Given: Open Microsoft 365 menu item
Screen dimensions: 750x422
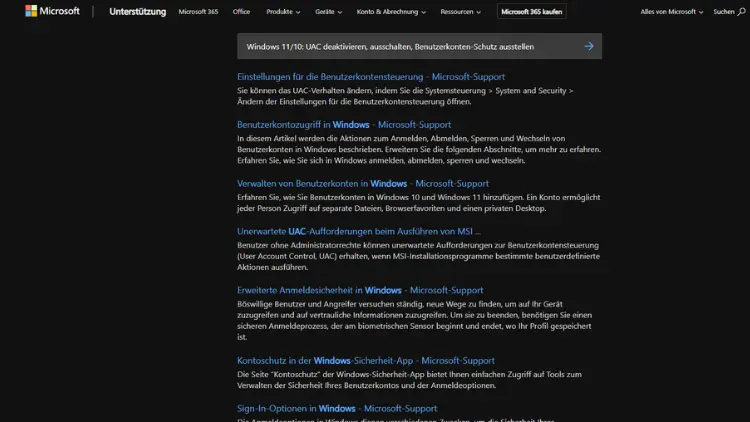Looking at the screenshot, I should [198, 11].
